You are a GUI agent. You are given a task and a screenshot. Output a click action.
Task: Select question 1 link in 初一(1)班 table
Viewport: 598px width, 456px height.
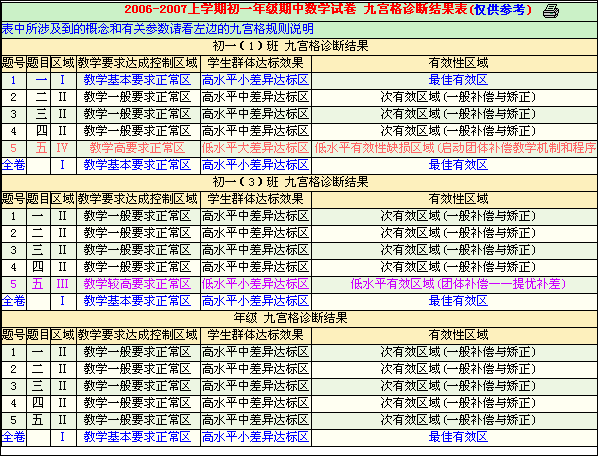(x=14, y=80)
